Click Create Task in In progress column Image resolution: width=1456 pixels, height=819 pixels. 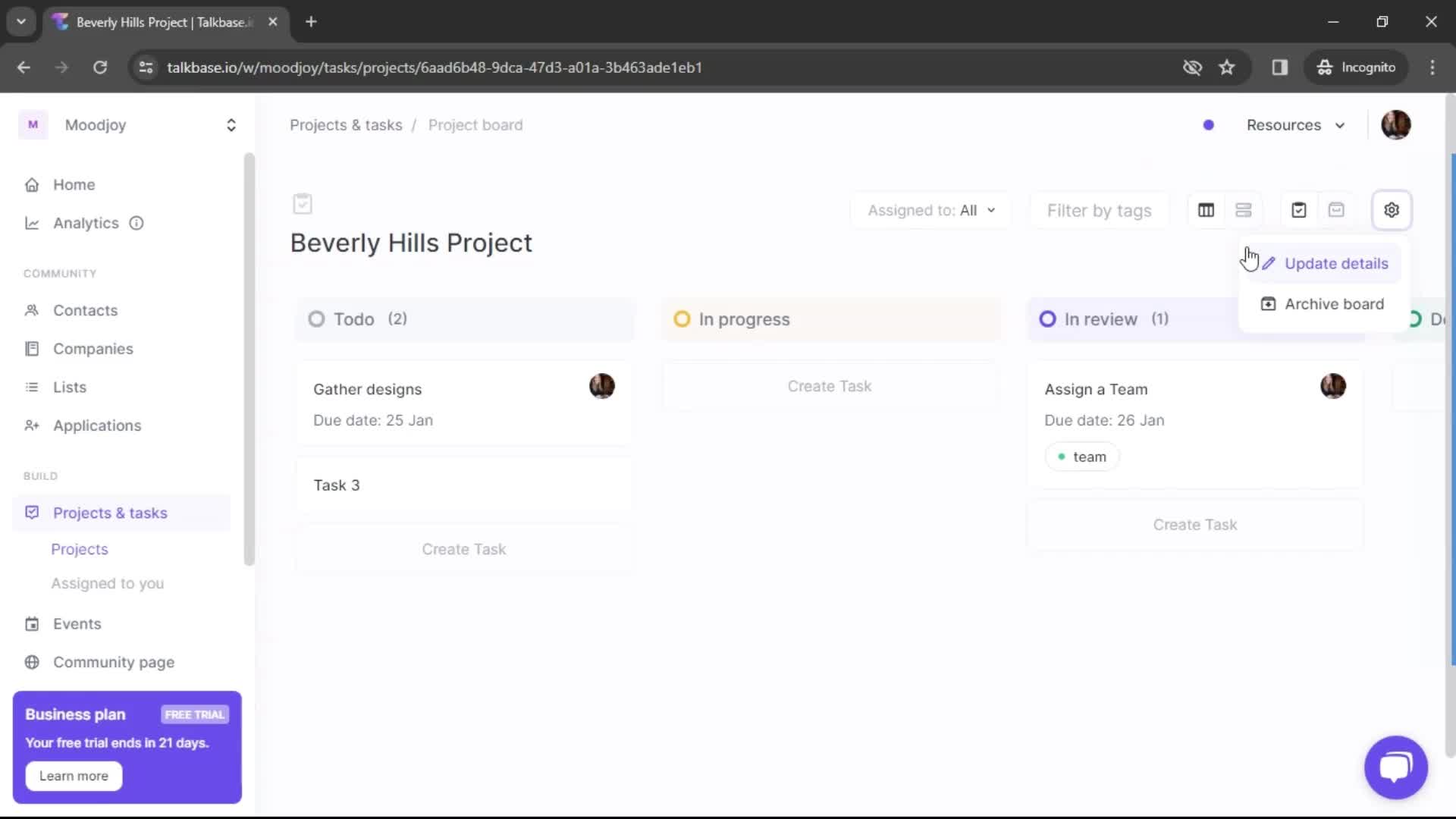click(830, 386)
